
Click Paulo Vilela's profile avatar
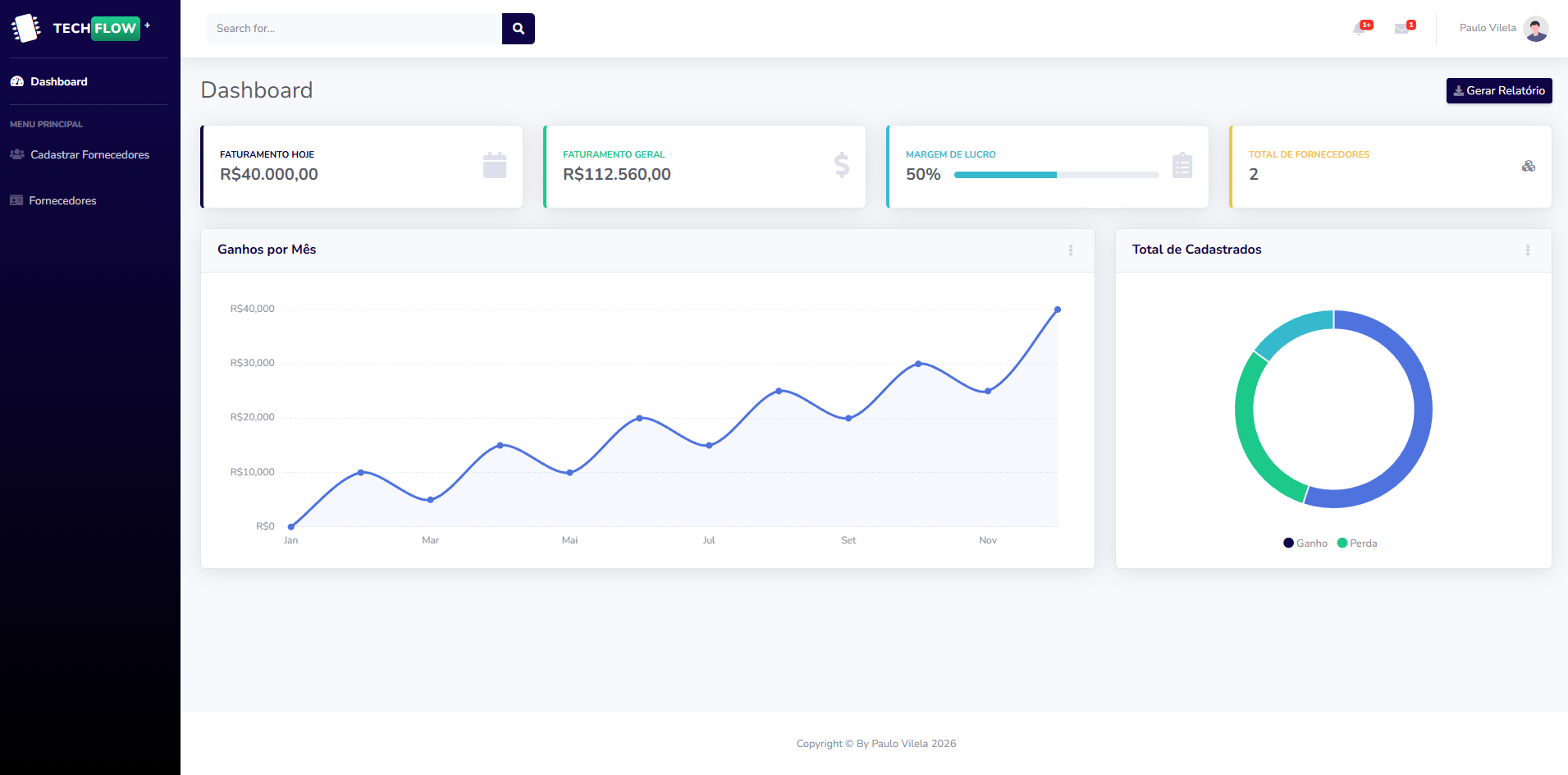click(1535, 29)
